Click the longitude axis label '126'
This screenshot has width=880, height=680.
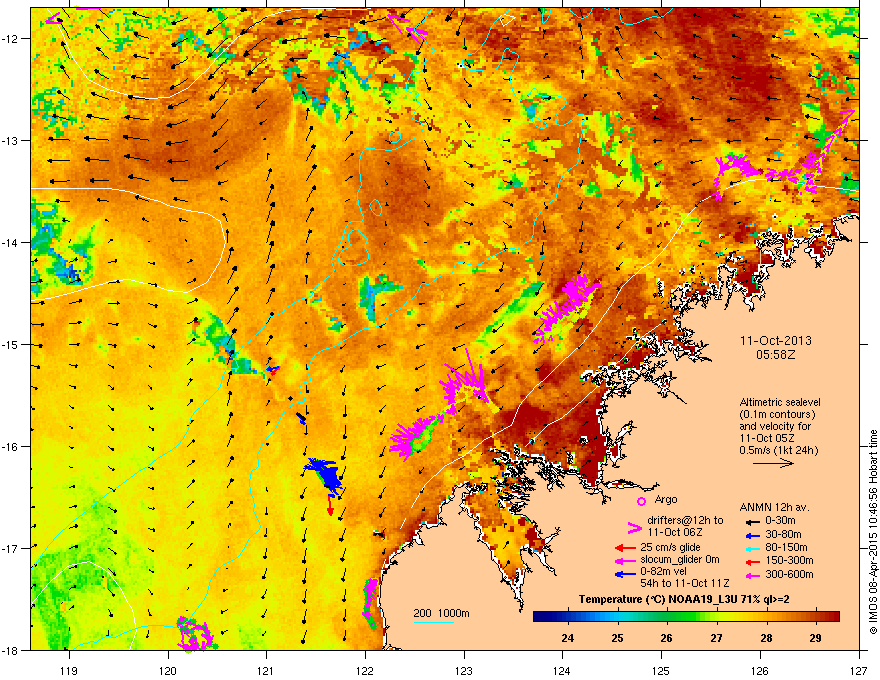pyautogui.click(x=760, y=669)
